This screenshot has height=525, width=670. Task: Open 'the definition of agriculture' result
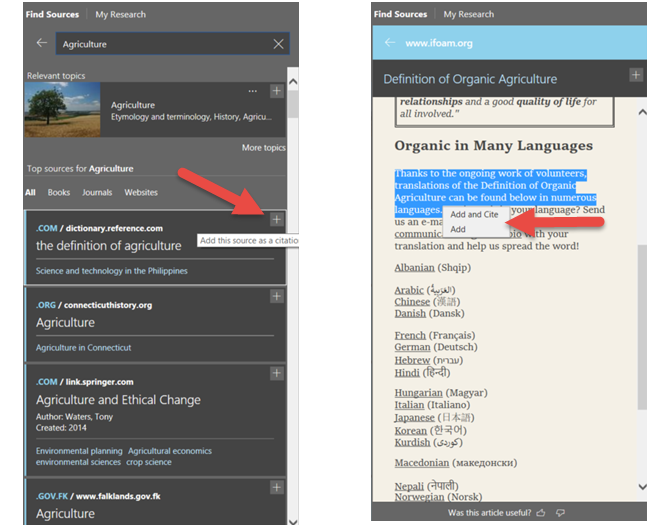coord(109,246)
